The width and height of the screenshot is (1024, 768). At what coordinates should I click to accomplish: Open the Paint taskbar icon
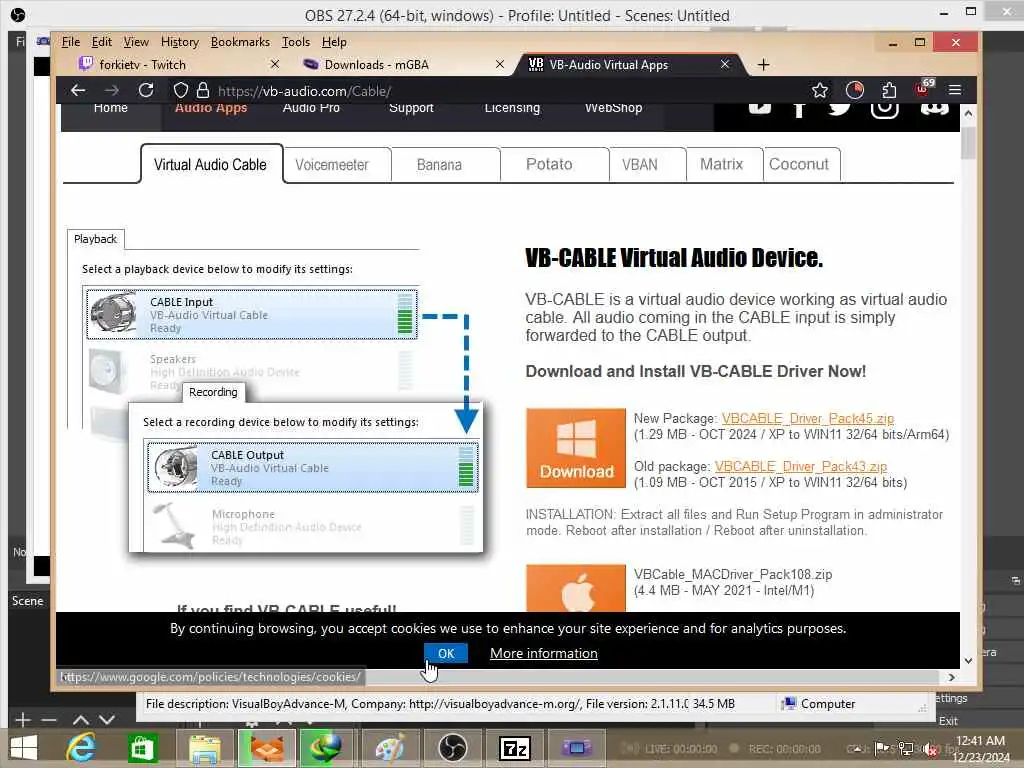390,748
